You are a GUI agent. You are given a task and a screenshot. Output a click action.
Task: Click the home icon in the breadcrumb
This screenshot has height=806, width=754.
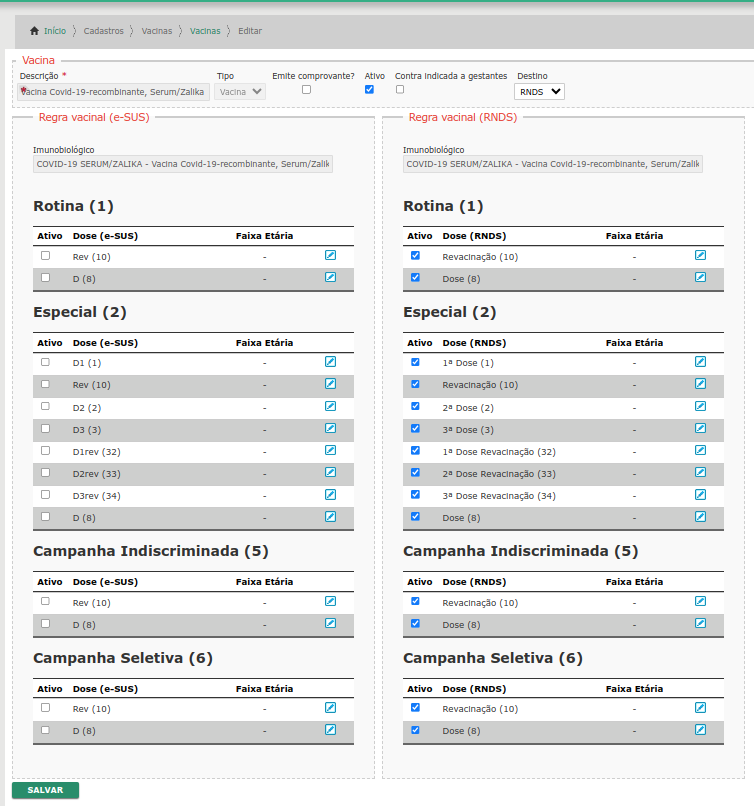pyautogui.click(x=34, y=31)
